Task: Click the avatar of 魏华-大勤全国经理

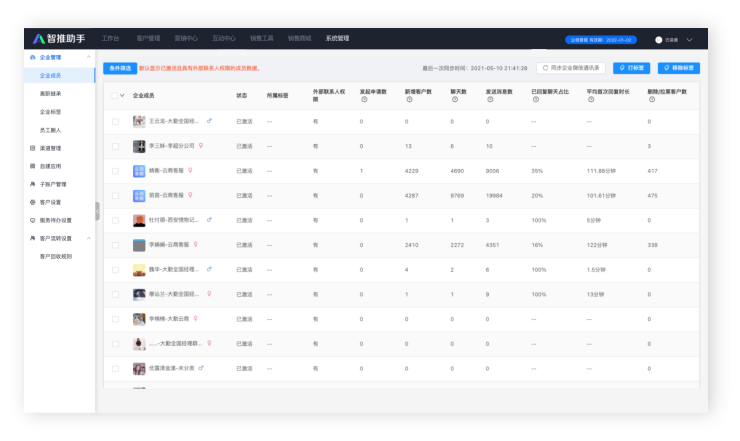Action: pyautogui.click(x=139, y=270)
